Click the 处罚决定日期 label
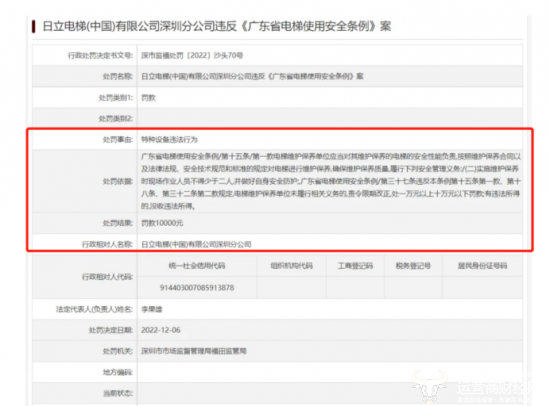The height and width of the screenshot is (406, 550). click(111, 330)
